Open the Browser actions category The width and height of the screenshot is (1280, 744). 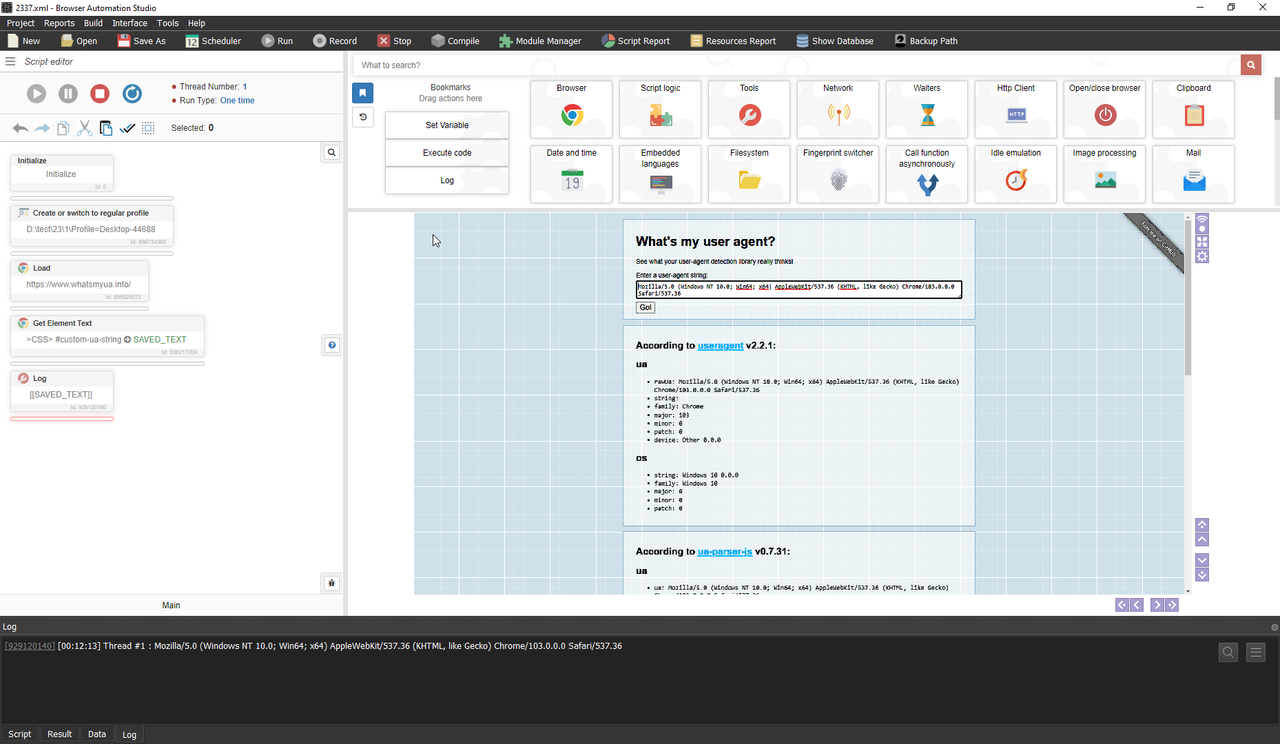click(571, 109)
